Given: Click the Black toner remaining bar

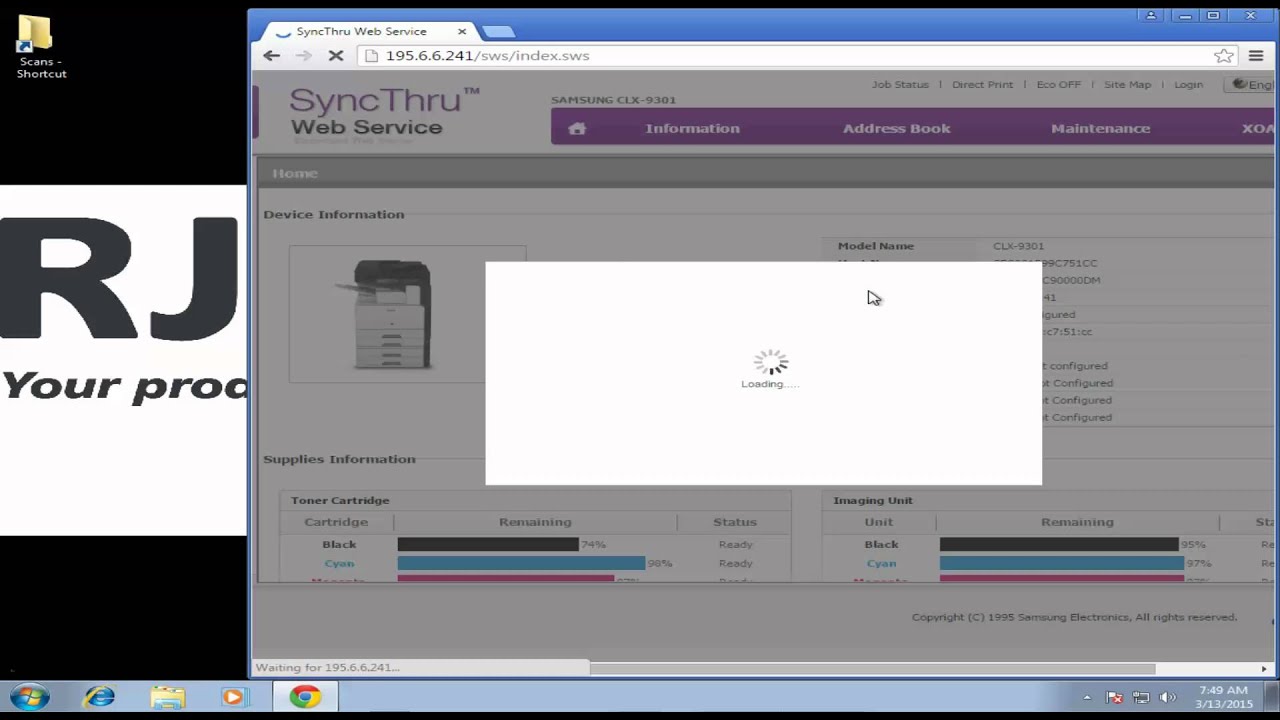Looking at the screenshot, I should [x=488, y=544].
